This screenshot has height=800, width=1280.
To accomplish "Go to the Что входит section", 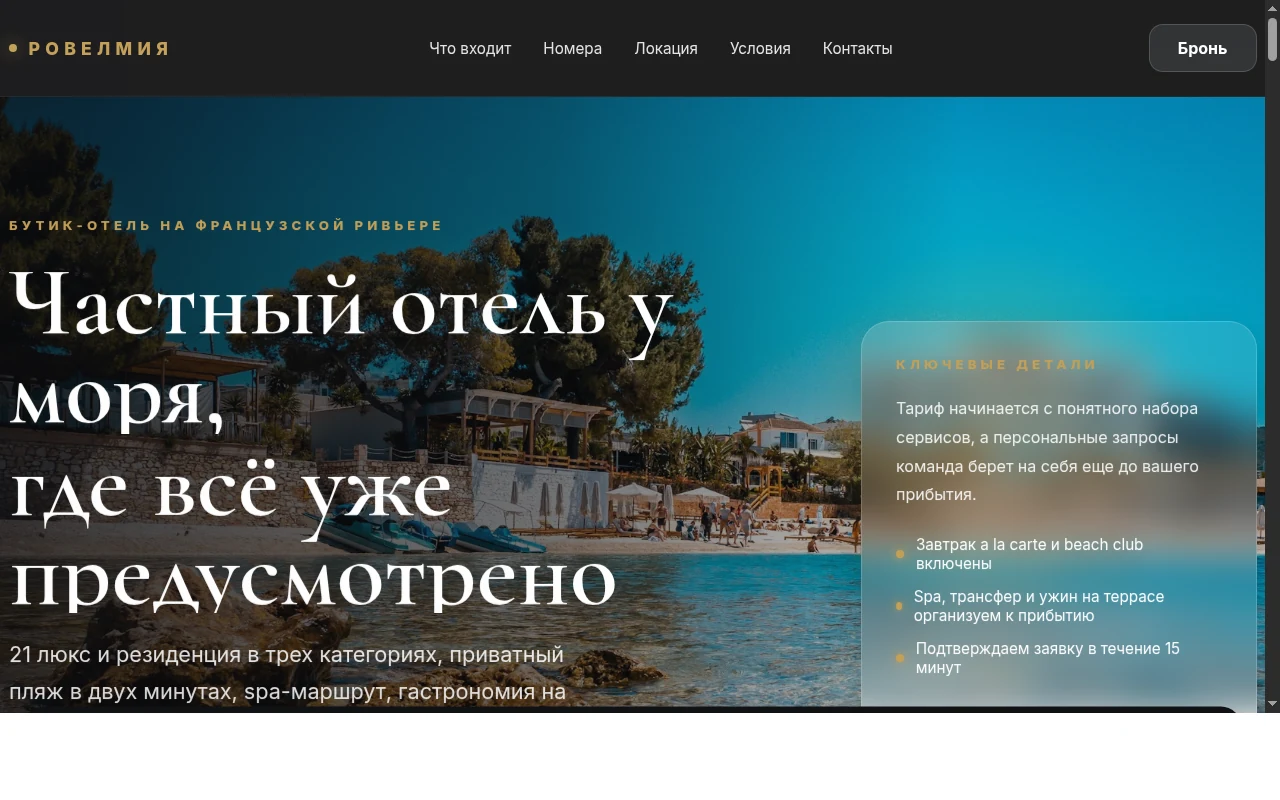I will 470,48.
